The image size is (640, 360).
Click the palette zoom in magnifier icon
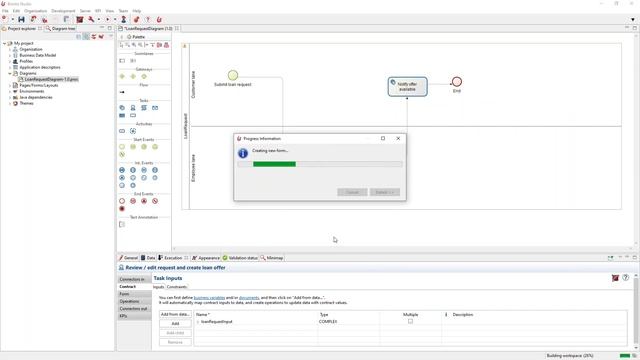(x=134, y=45)
